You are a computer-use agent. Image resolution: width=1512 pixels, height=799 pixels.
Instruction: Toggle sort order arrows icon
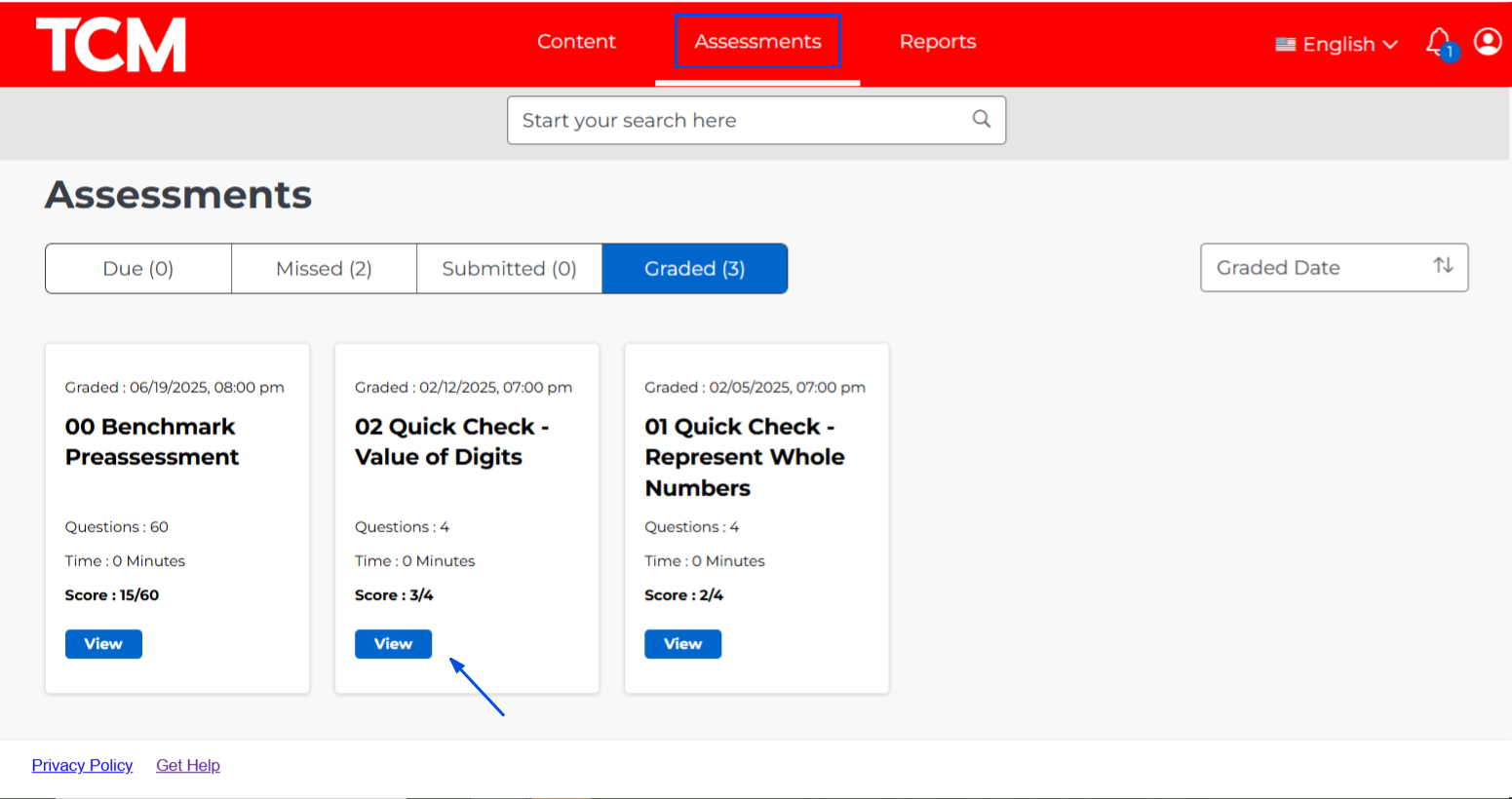pos(1443,266)
